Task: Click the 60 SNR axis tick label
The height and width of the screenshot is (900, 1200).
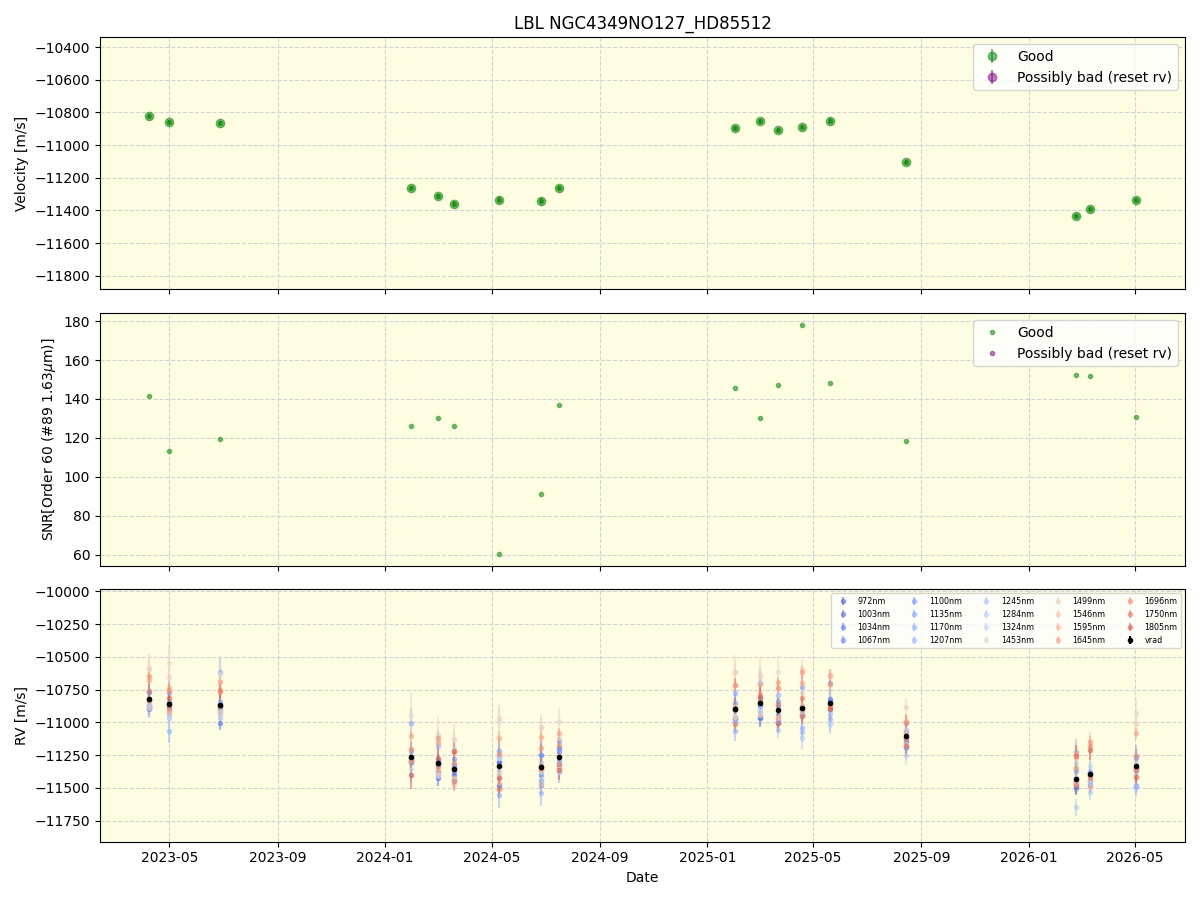Action: [x=84, y=556]
